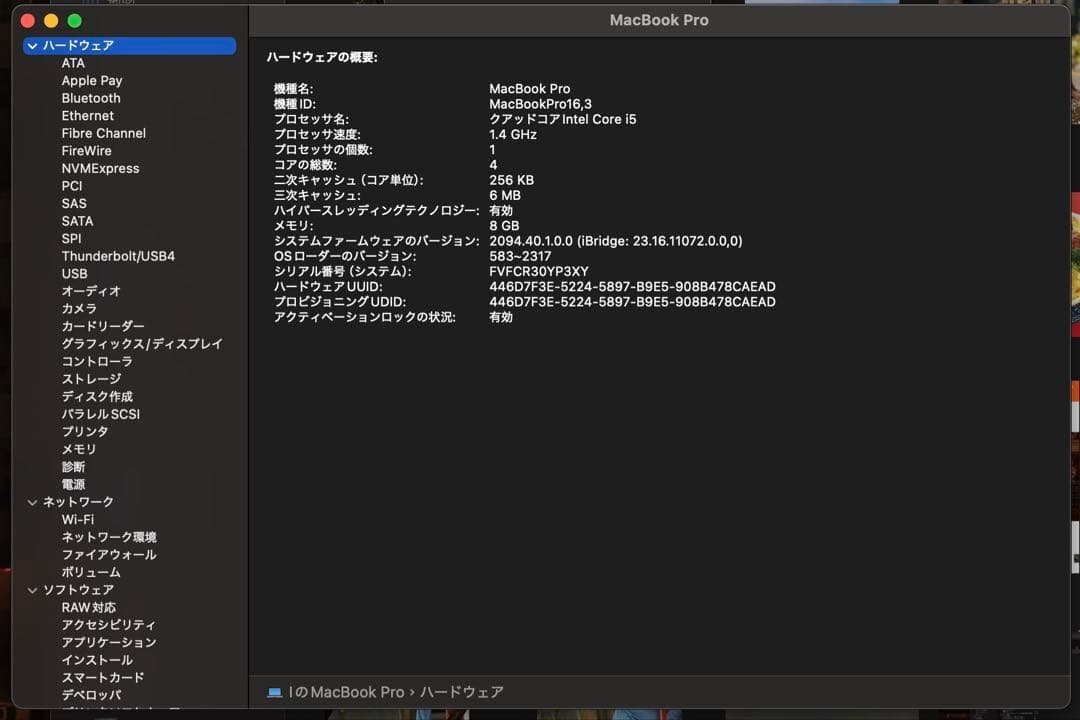Select Wi-Fi under ネットワーク

click(x=77, y=519)
